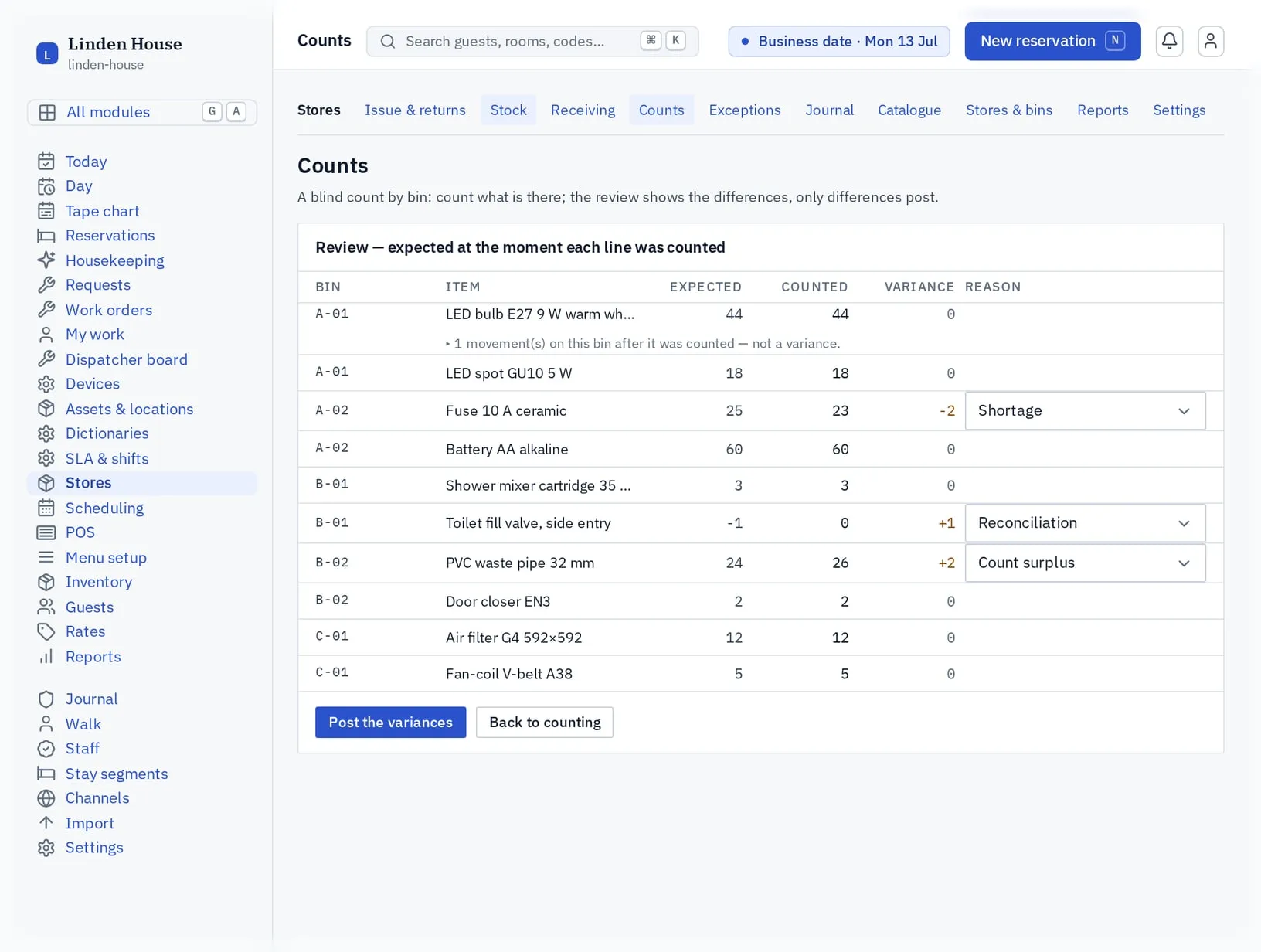Click Back to counting button
Viewport: 1261px width, 952px height.
click(x=545, y=722)
